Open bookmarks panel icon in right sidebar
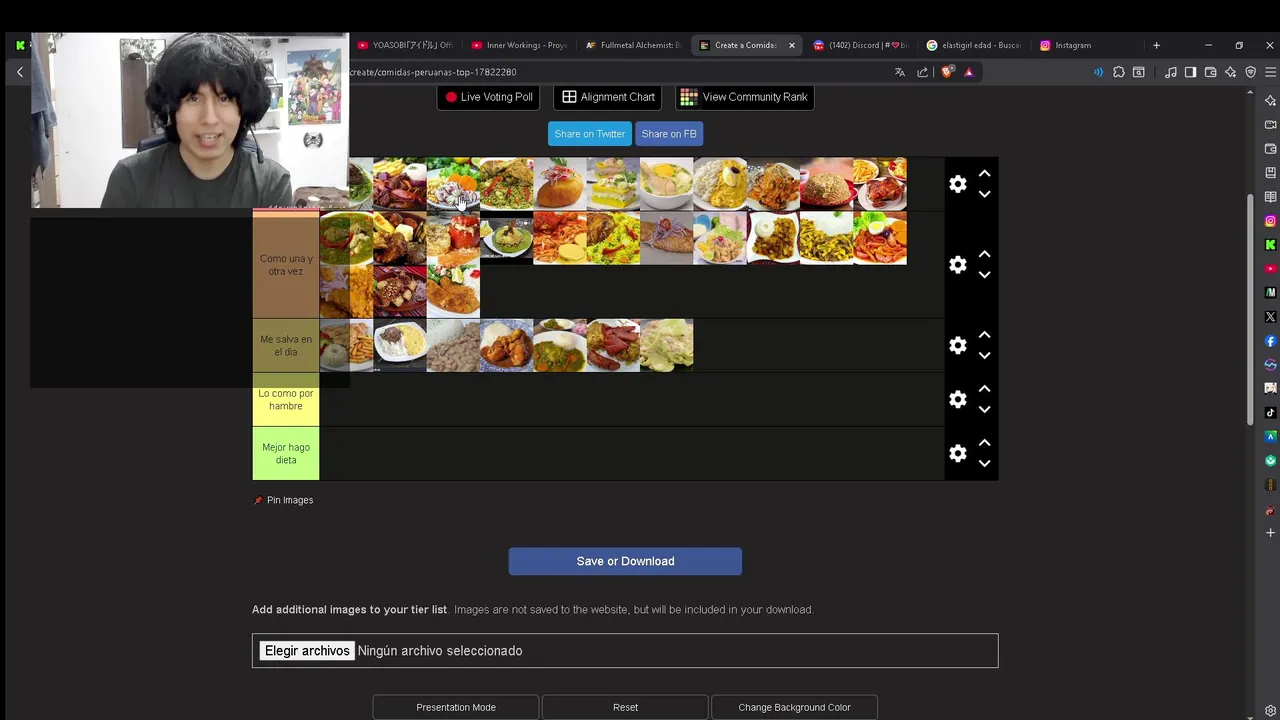The image size is (1280, 720). tap(1270, 173)
